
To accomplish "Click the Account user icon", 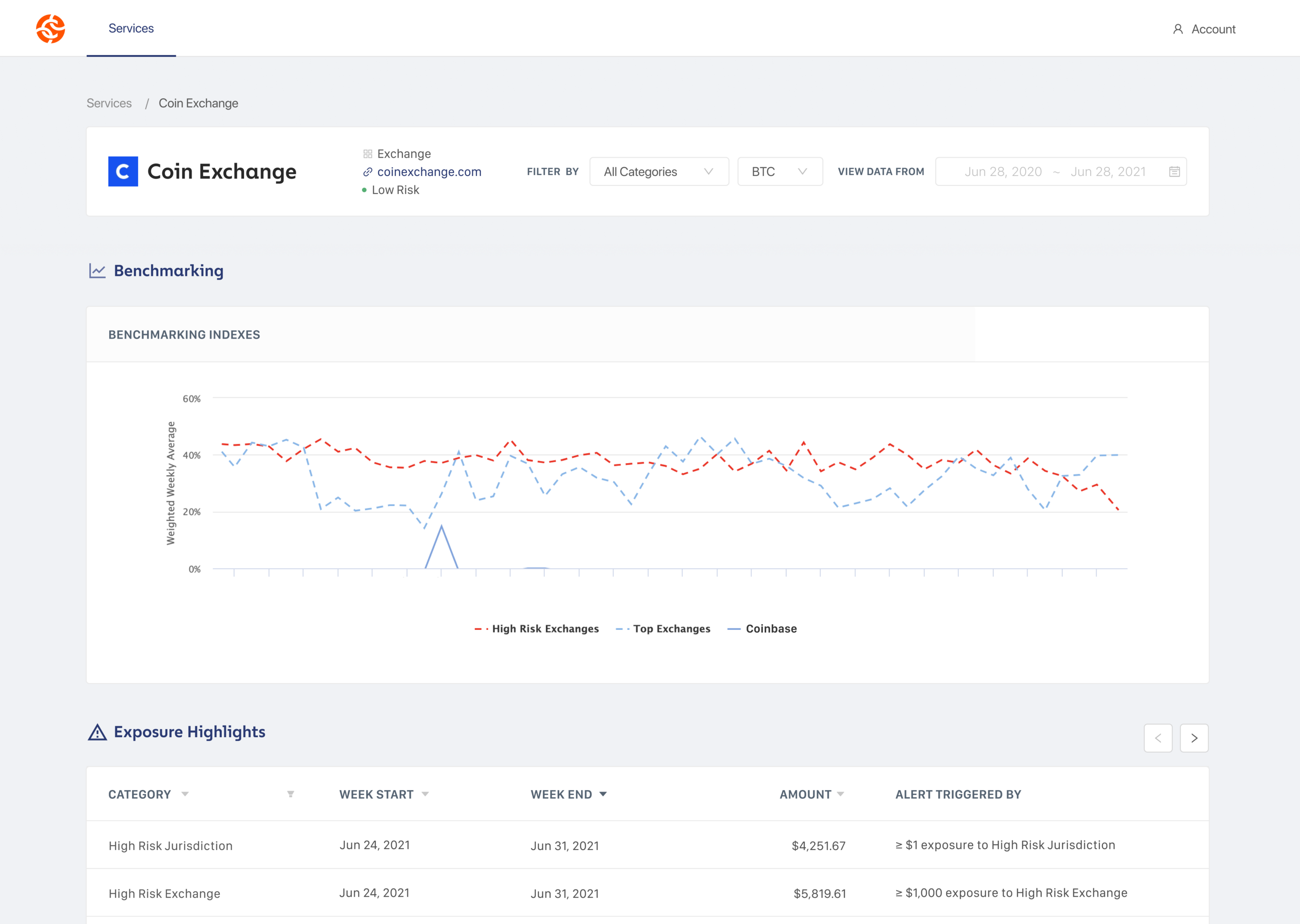I will pyautogui.click(x=1178, y=29).
